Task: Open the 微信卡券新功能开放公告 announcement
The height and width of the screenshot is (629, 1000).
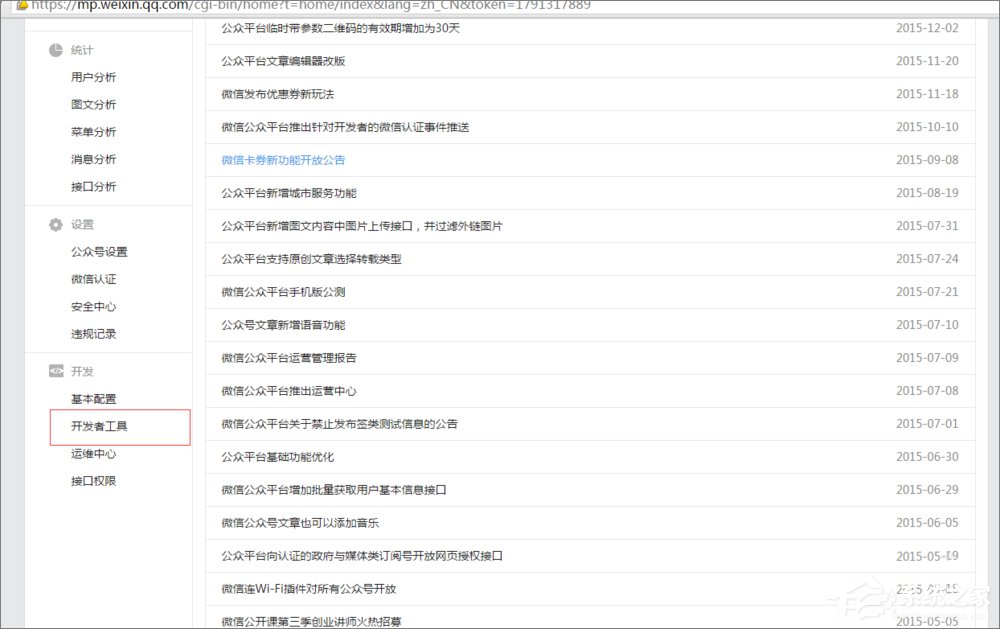Action: coord(281,159)
